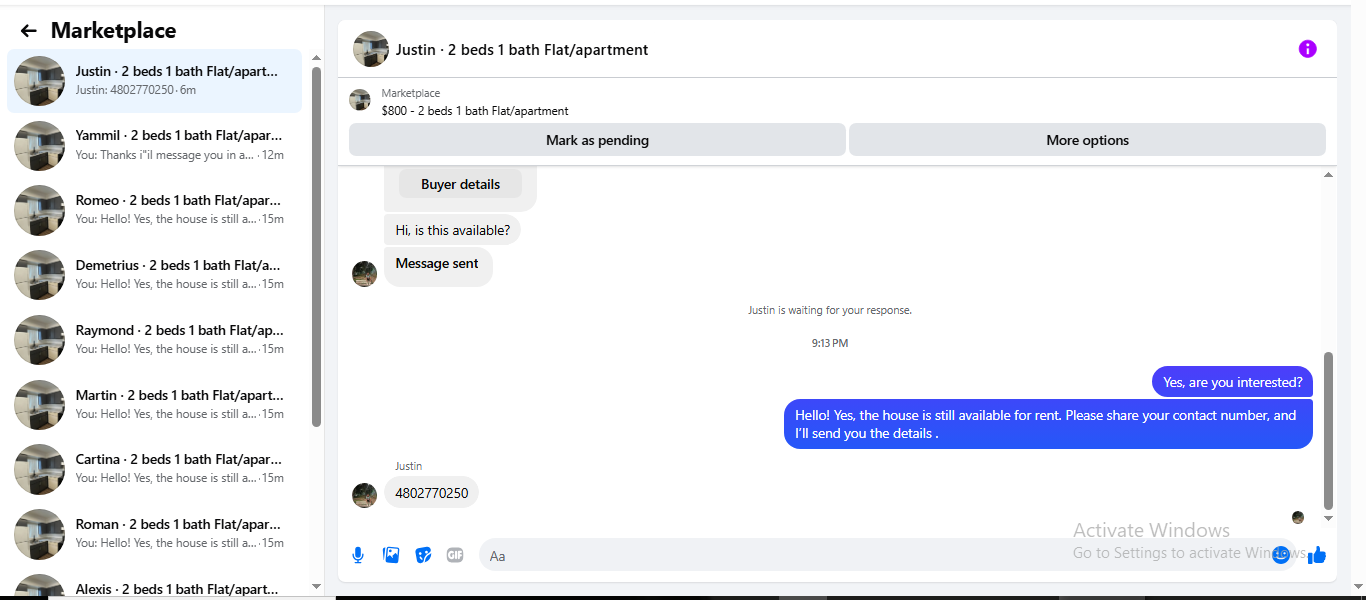Viewport: 1366px width, 600px height.
Task: Click Justin's avatar in chat header
Action: tap(371, 49)
